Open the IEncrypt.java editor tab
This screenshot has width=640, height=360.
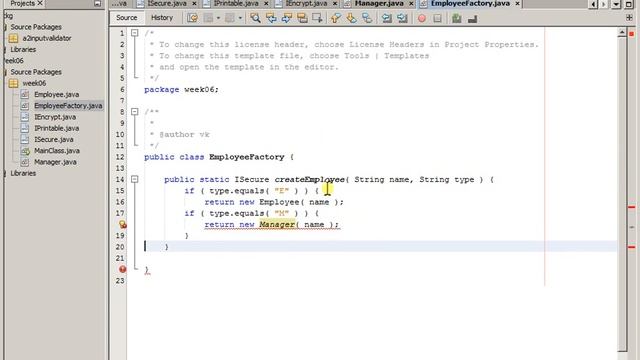tap(306, 3)
